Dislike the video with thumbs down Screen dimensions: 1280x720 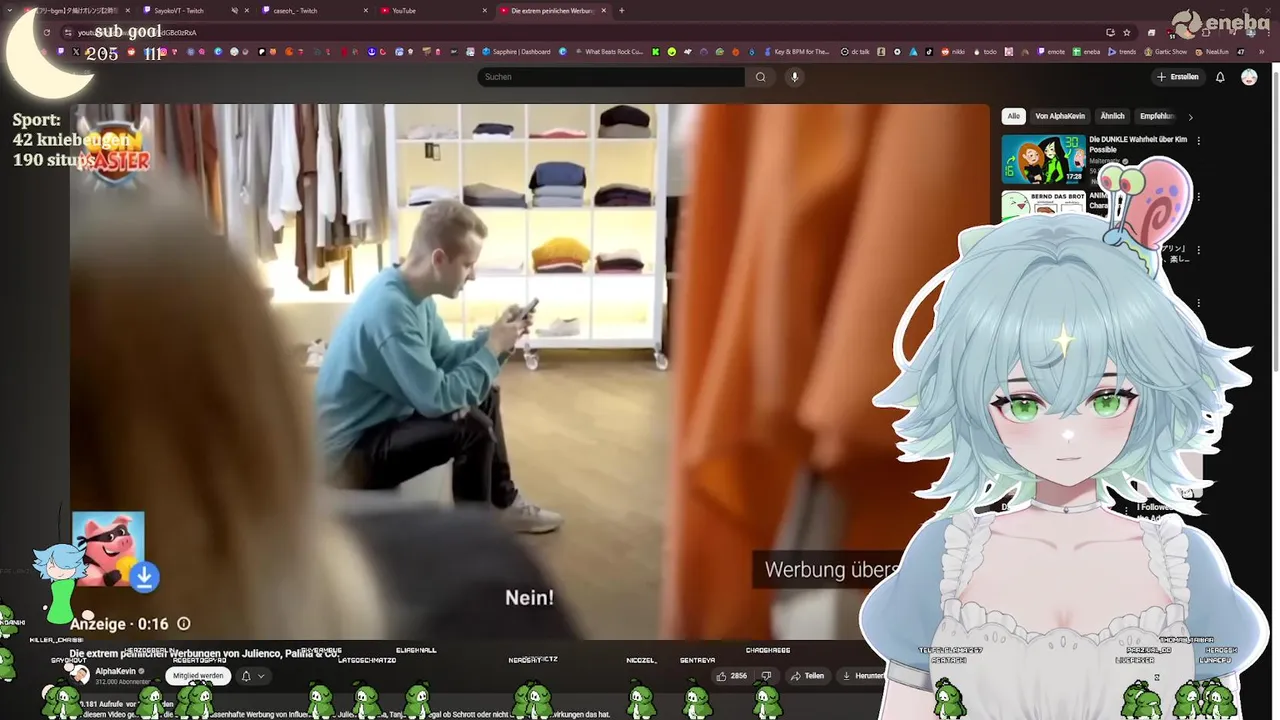767,676
